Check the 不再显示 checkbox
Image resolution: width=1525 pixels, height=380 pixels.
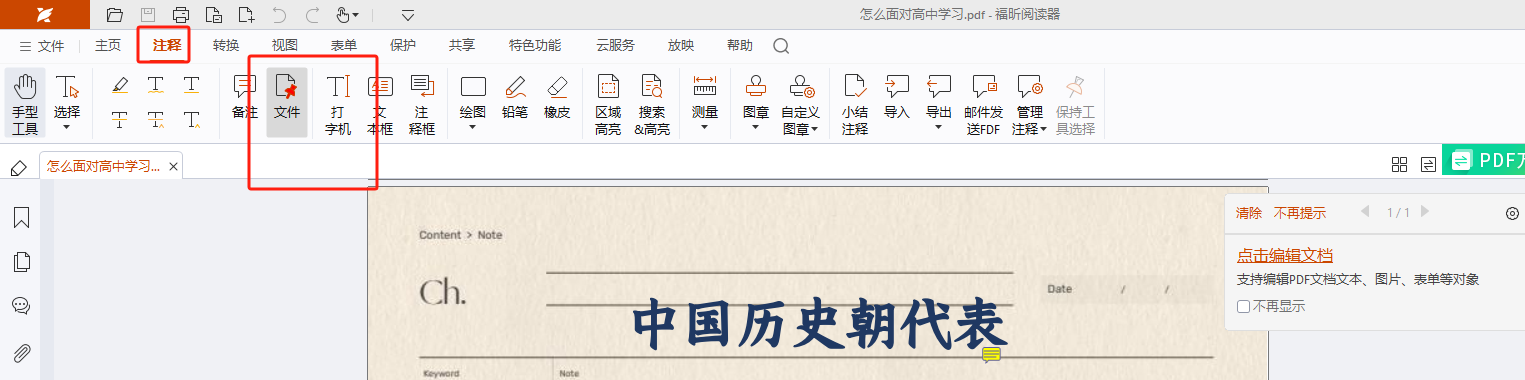pos(1243,306)
